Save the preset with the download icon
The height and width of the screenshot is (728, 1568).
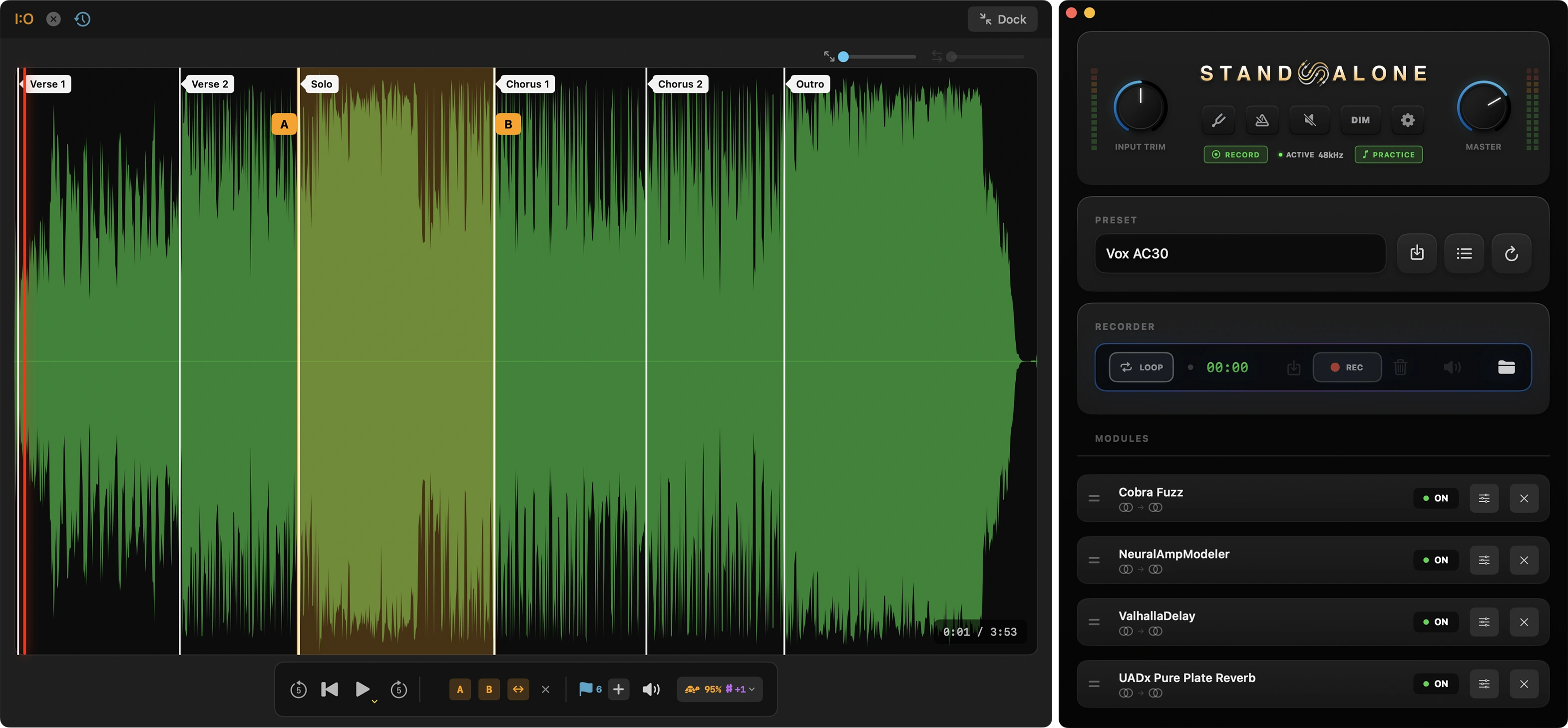(x=1417, y=253)
